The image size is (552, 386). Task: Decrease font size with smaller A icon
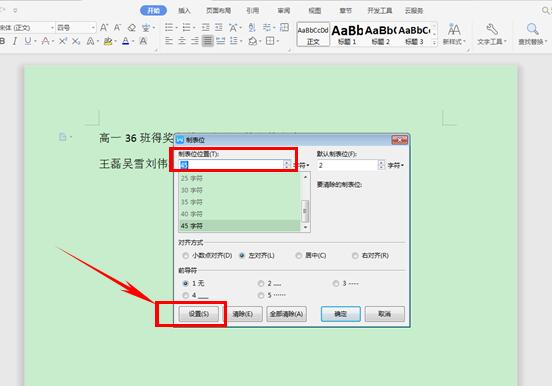(117, 27)
